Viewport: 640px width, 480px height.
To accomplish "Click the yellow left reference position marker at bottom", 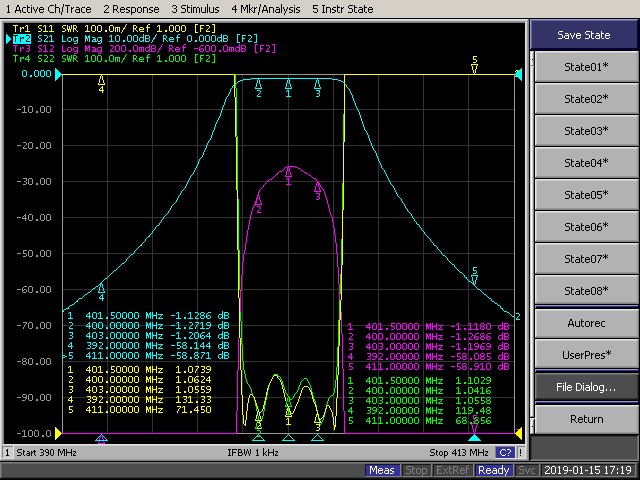I will pos(59,432).
